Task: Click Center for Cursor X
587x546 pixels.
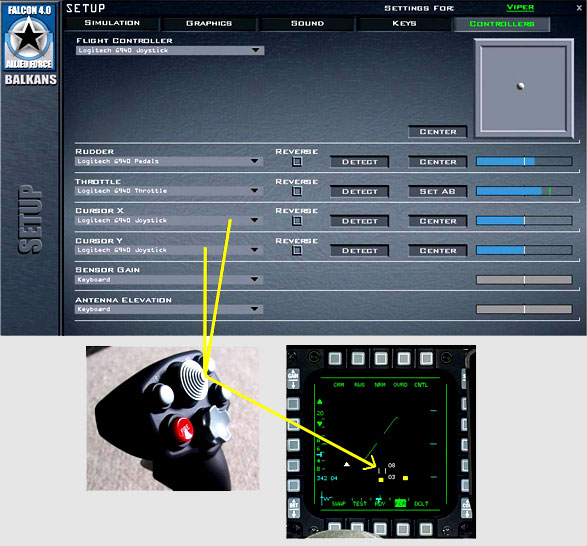Action: tap(438, 221)
